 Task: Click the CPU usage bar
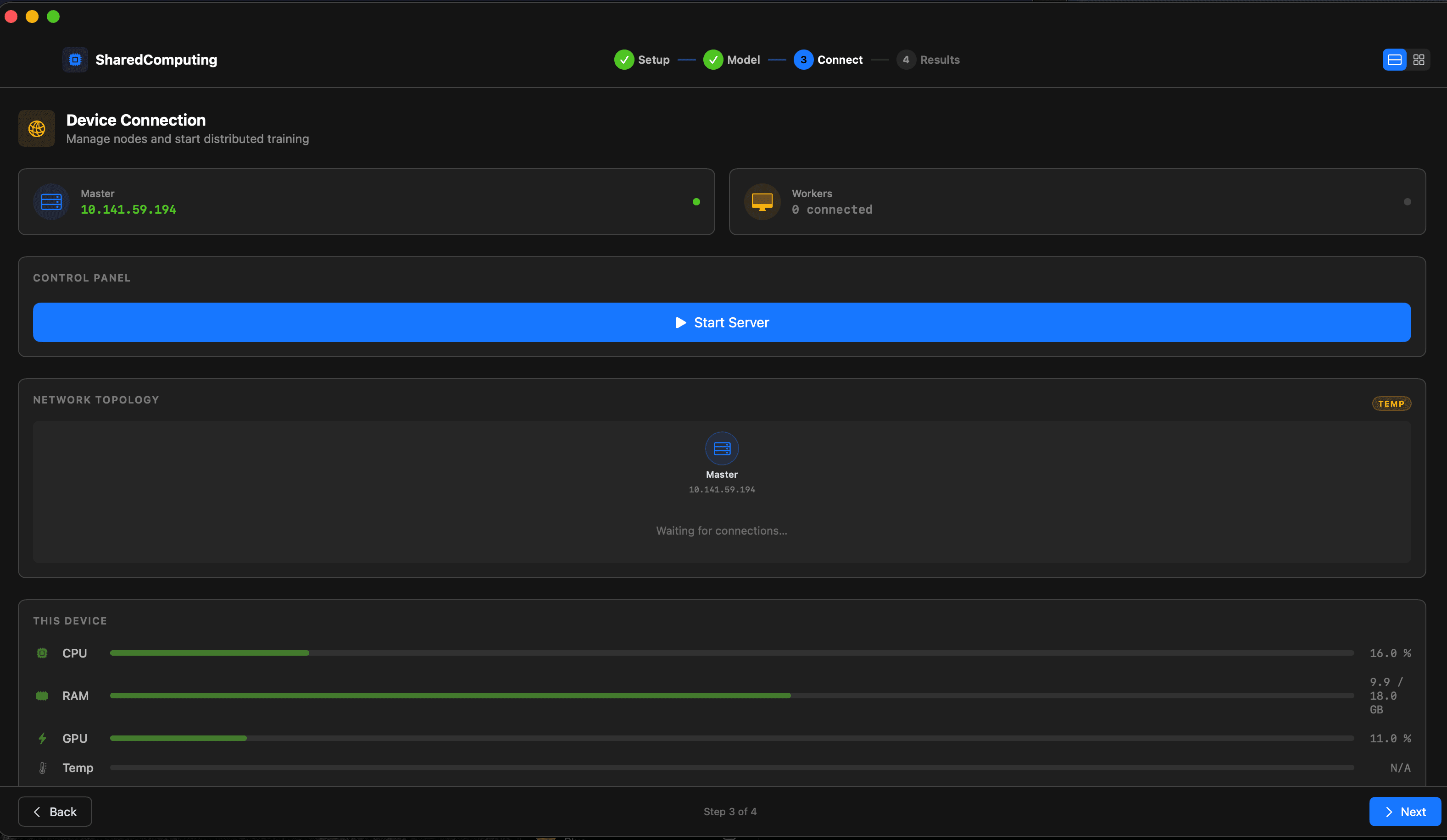(732, 653)
